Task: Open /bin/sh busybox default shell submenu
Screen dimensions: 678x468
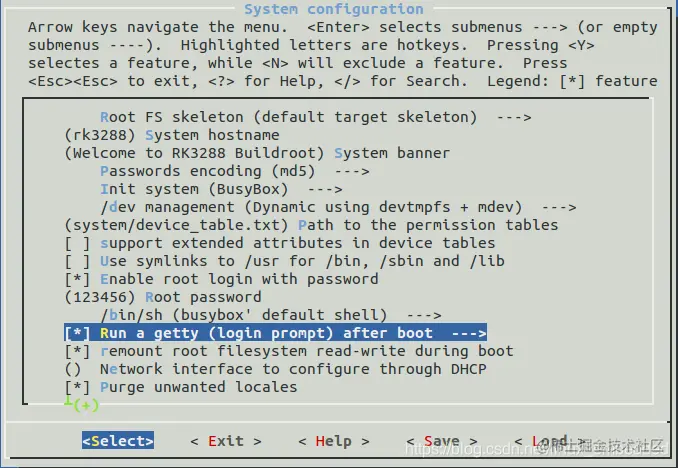Action: point(271,315)
